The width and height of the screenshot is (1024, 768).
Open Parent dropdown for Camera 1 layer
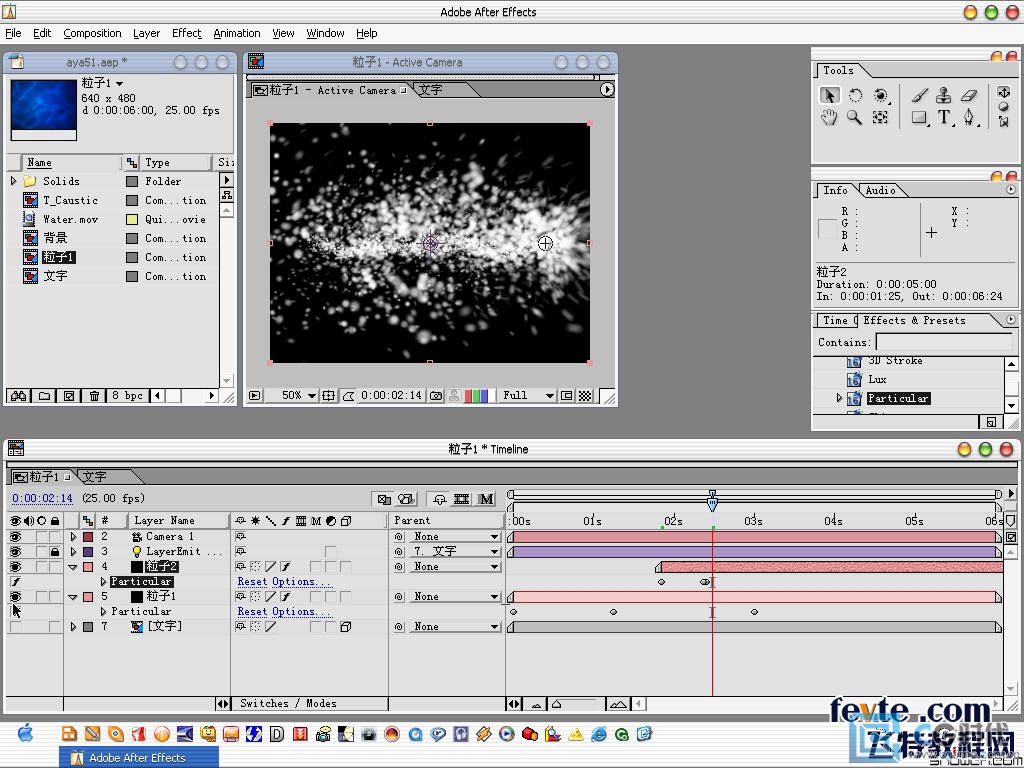click(455, 537)
